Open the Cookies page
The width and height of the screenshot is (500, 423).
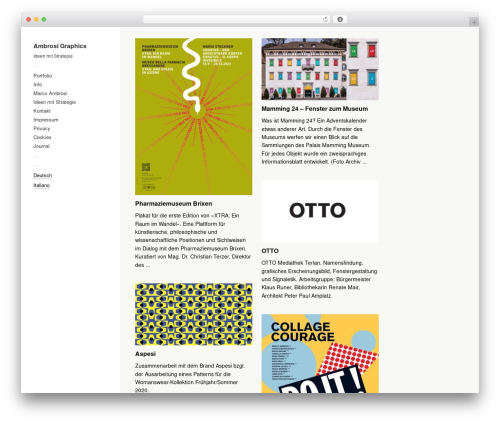point(42,137)
